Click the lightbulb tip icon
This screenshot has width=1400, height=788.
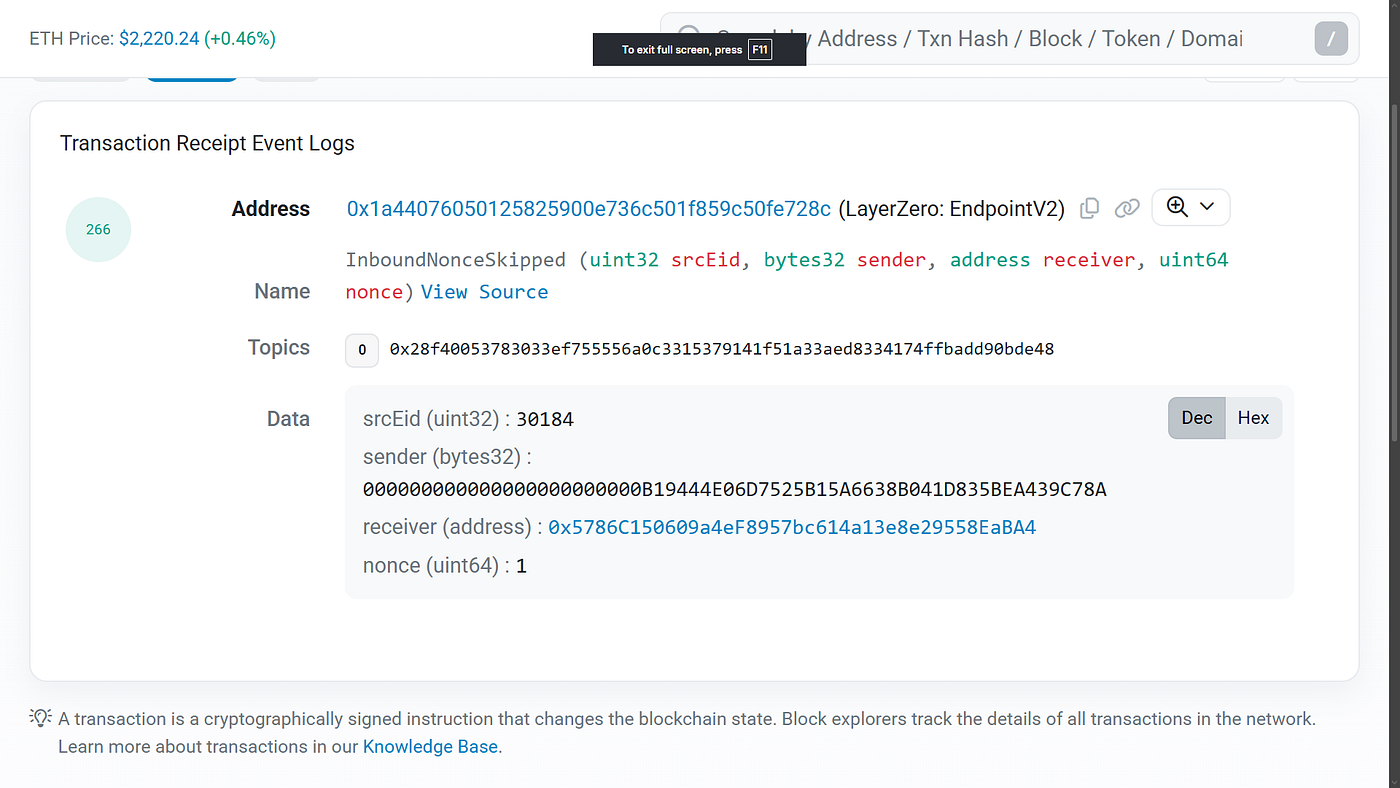40,717
